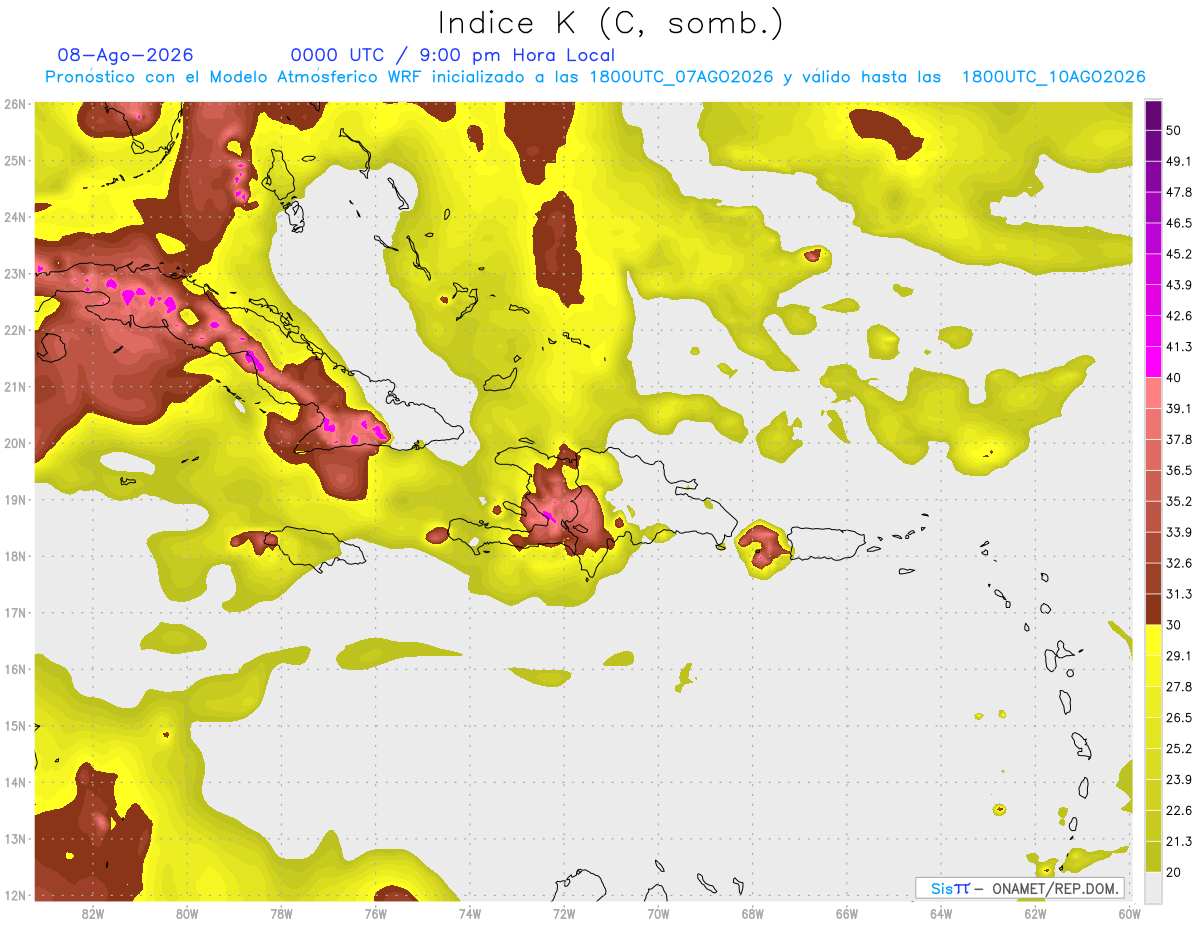The width and height of the screenshot is (1200, 927).
Task: Click the '70W' longitude axis label
Action: click(658, 914)
